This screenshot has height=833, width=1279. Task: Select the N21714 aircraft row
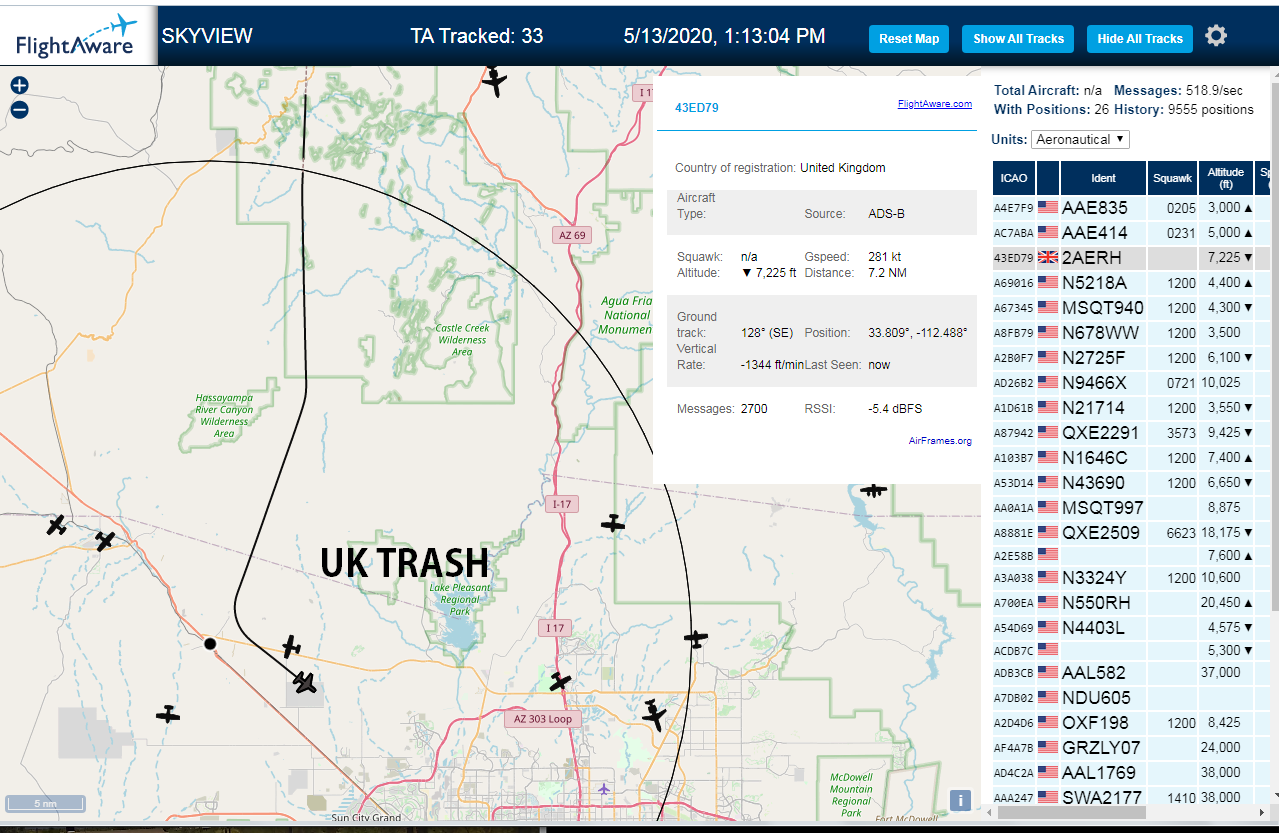pos(1131,408)
